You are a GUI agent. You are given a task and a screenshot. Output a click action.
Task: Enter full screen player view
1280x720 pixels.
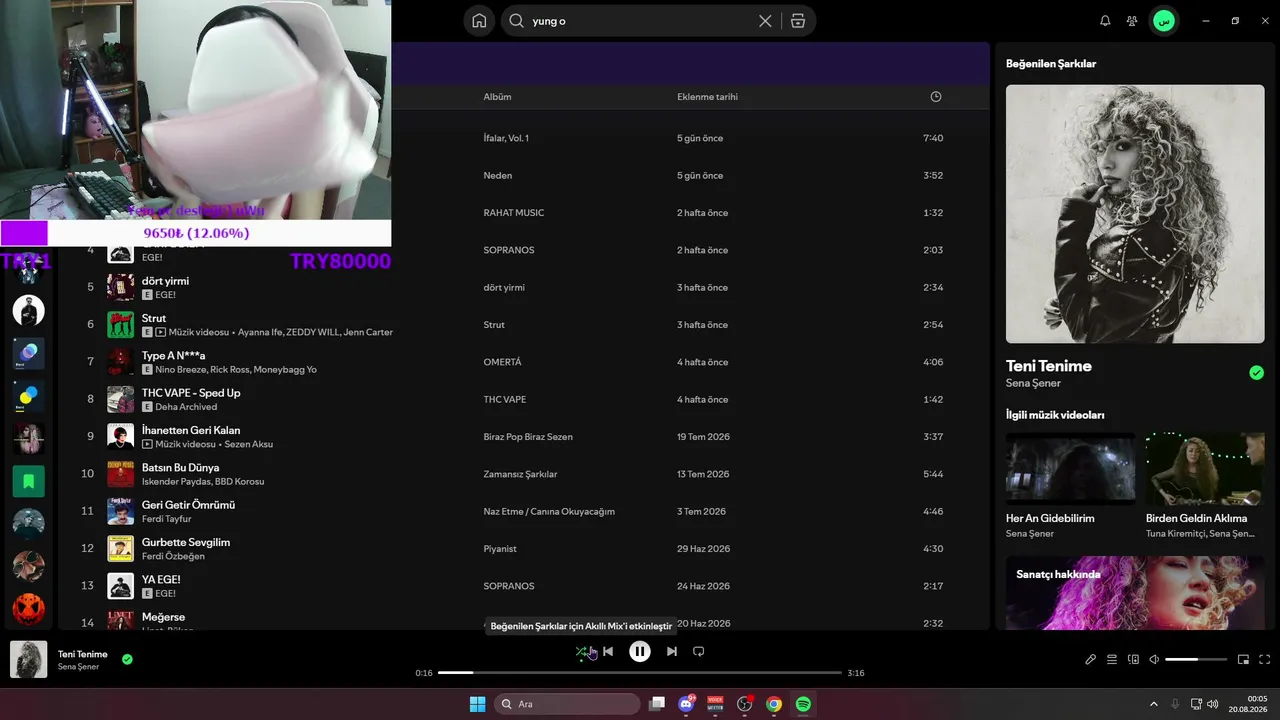[1265, 660]
